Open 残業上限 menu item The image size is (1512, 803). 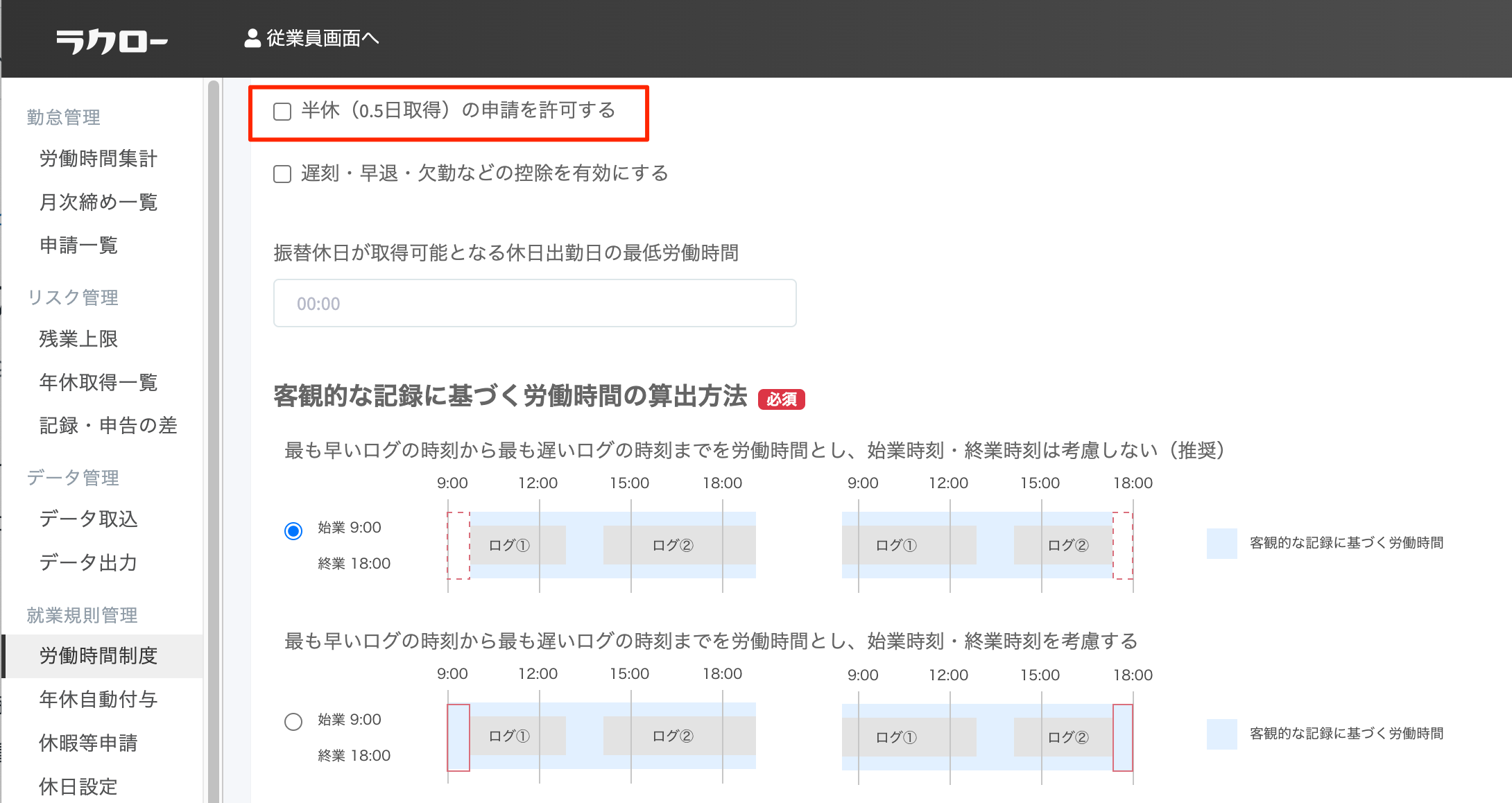pyautogui.click(x=78, y=339)
